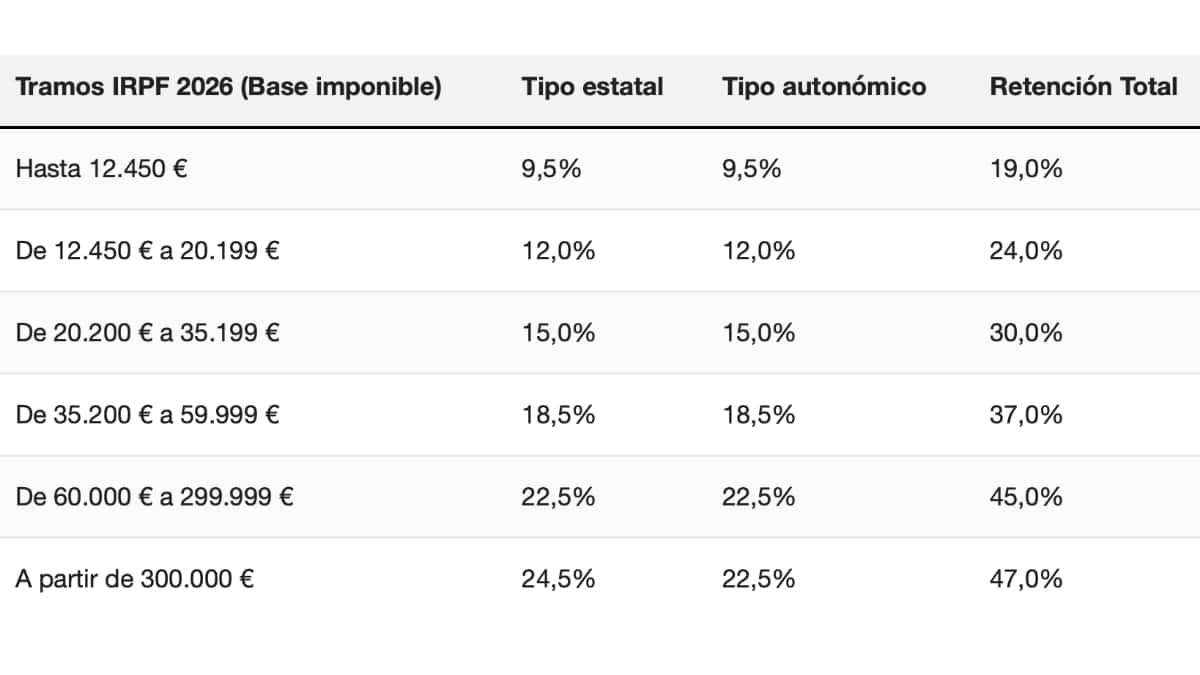The image size is (1200, 675).
Task: Click the "De 60.000 € a 299.999 €" bracket
Action: pos(154,497)
